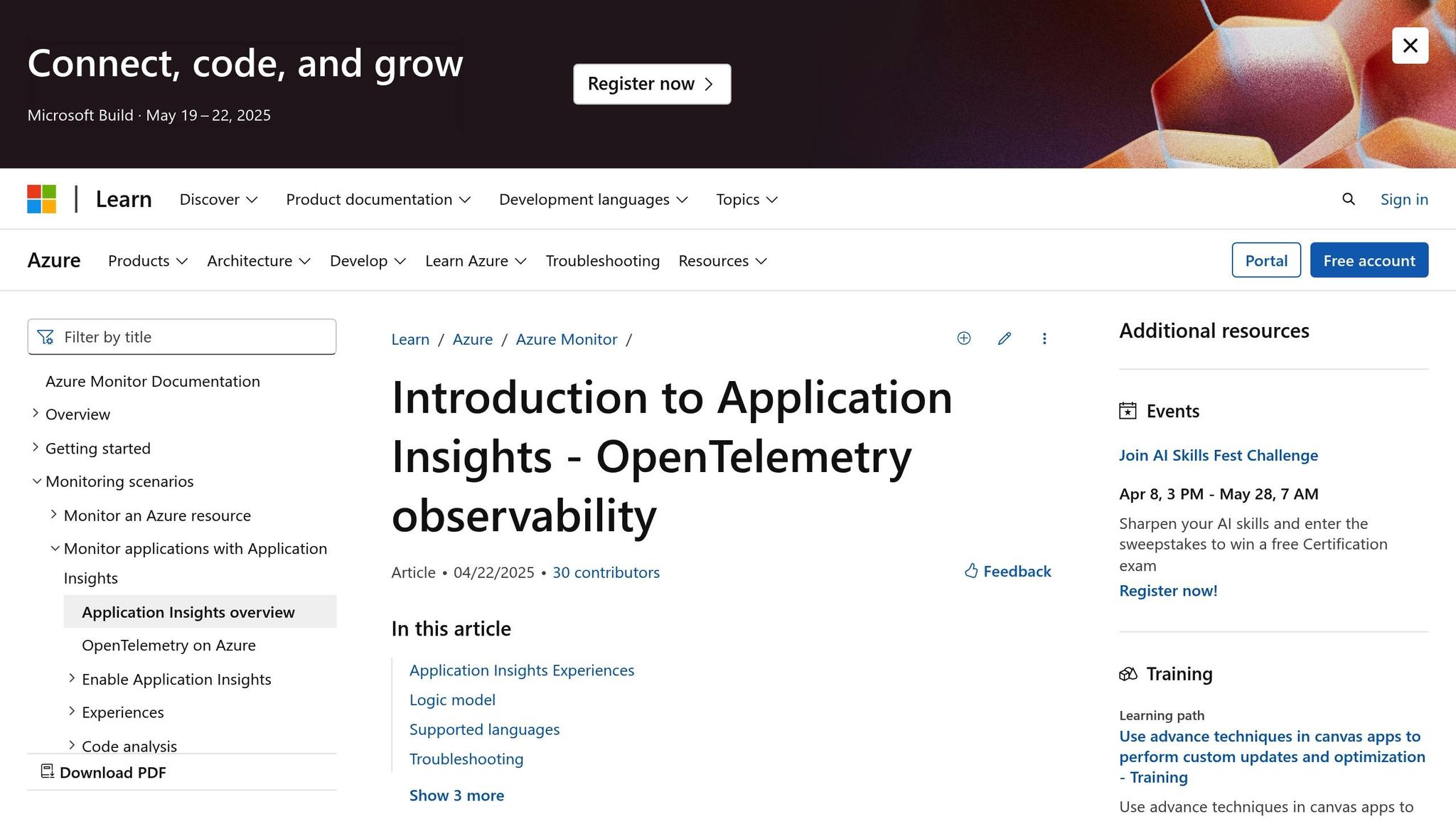Click the edit pencil icon
The image size is (1456, 819).
point(1004,338)
